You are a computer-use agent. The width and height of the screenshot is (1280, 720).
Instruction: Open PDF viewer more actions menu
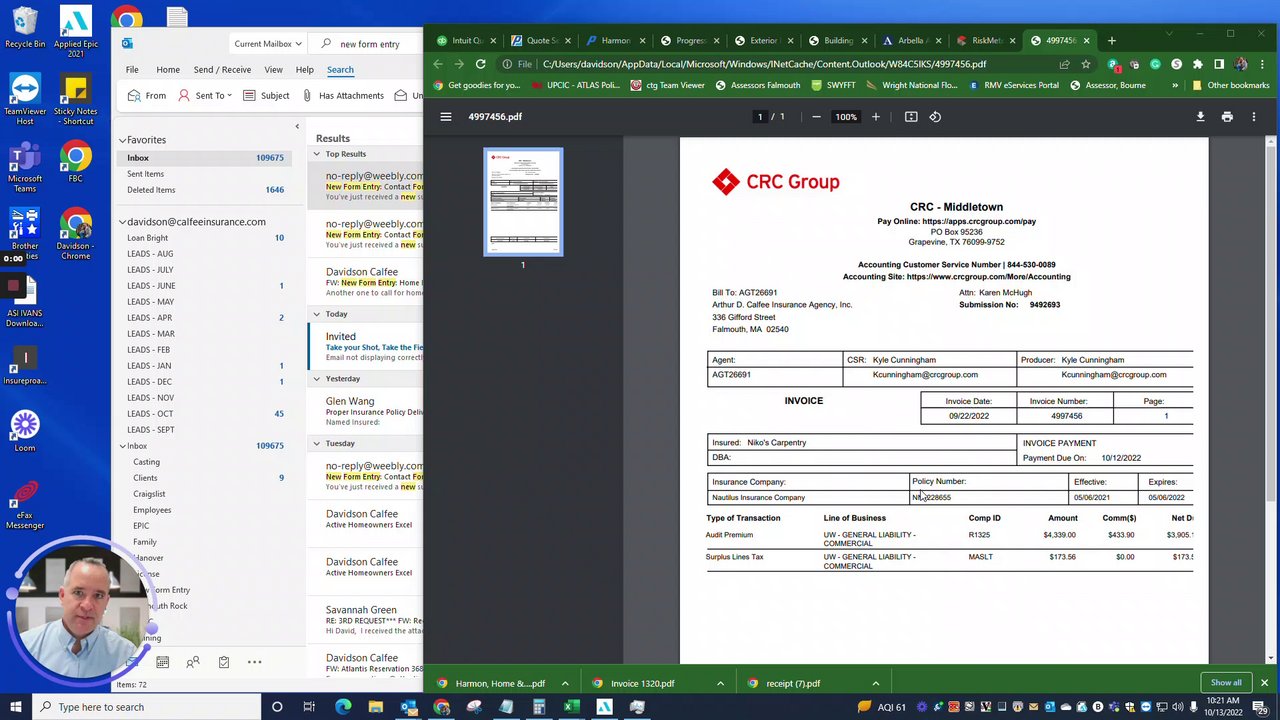tap(1254, 117)
